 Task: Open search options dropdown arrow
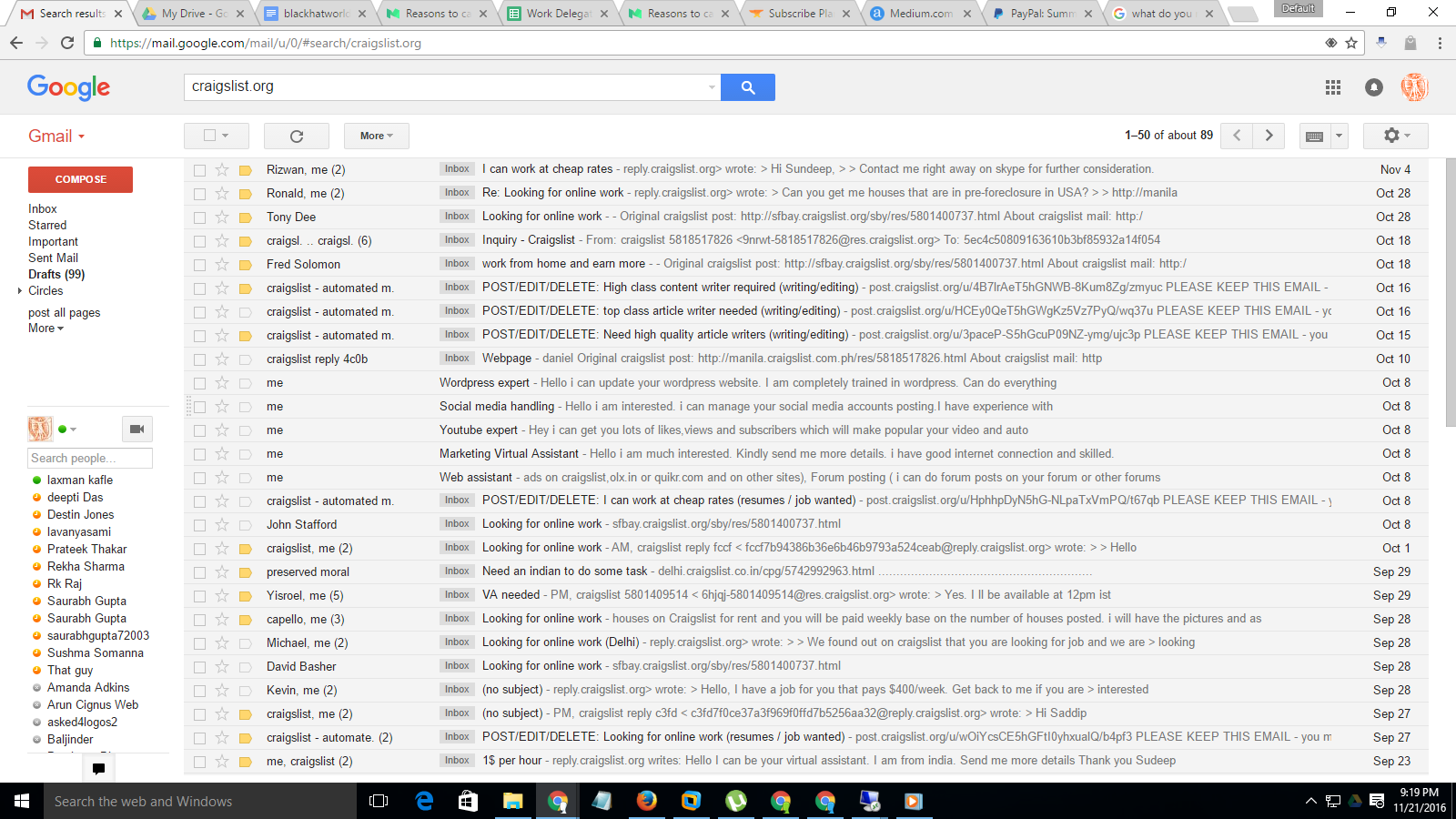[712, 87]
